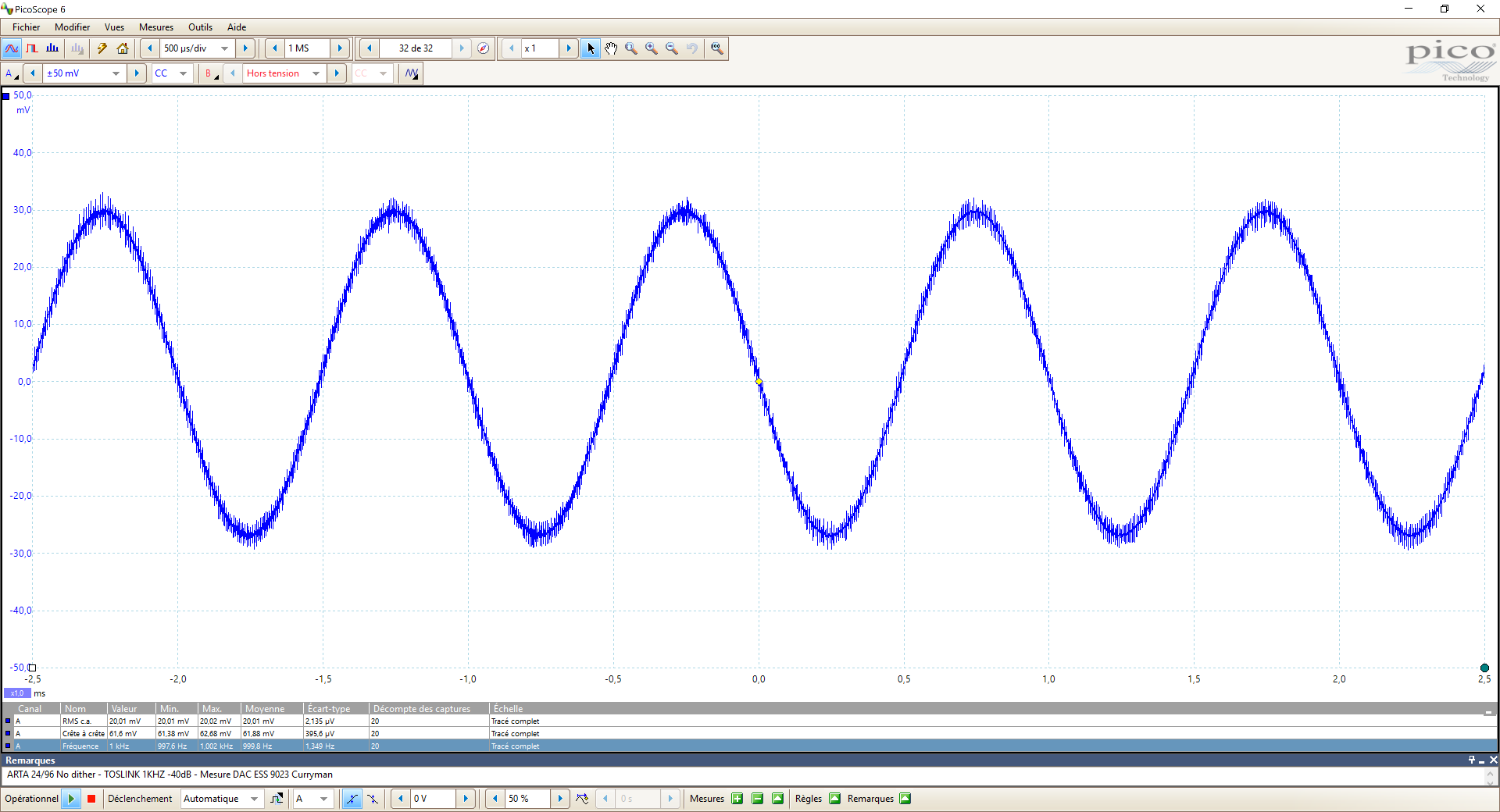Image resolution: width=1500 pixels, height=812 pixels.
Task: Click the x1.0 time axis scale label
Action: pyautogui.click(x=17, y=693)
